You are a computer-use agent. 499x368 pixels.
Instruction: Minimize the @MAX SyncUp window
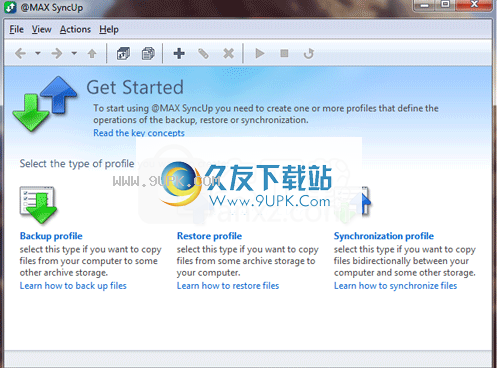pos(425,5)
